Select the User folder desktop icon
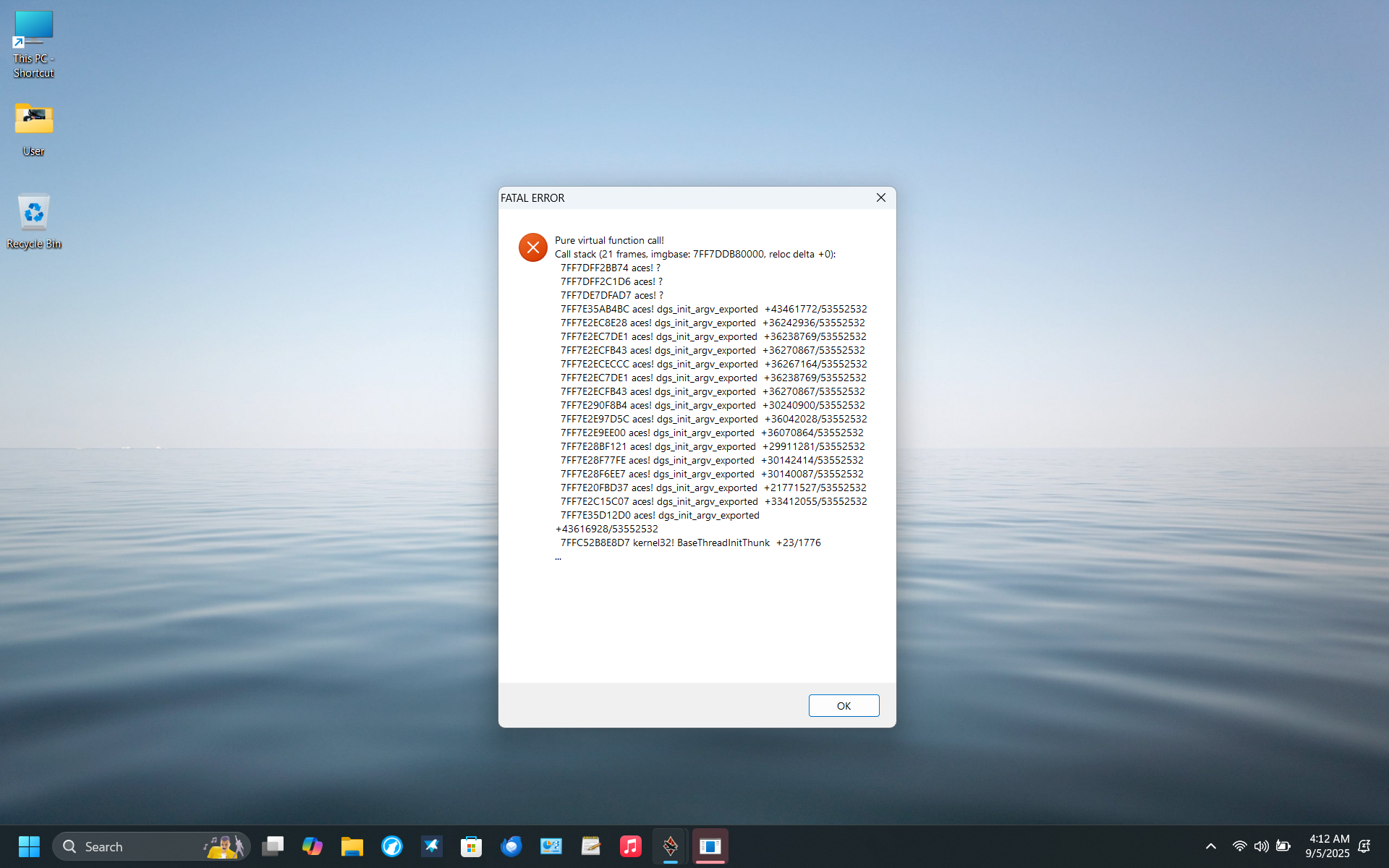 pos(33,129)
